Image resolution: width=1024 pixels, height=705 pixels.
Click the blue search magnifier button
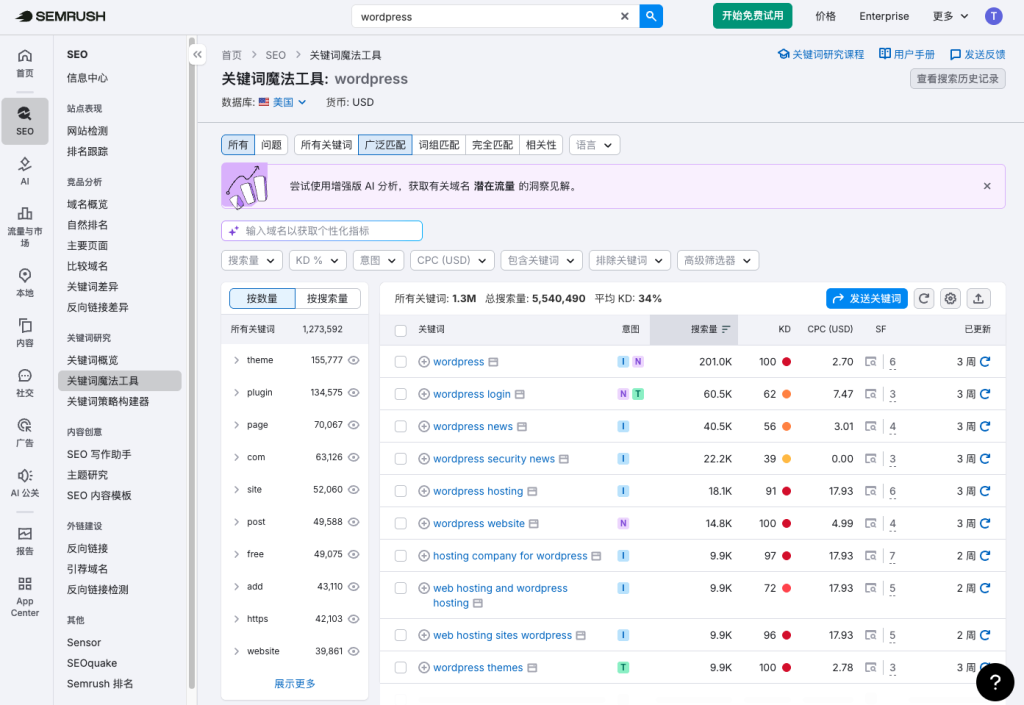651,16
